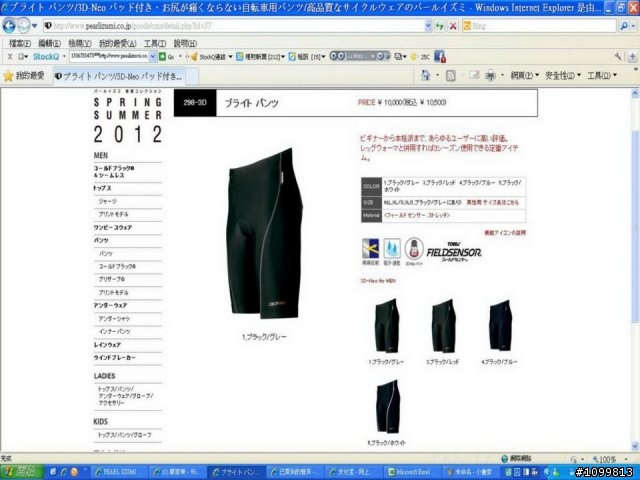Click the toolbar mail envelope icon
640x480 pixels.
[398, 57]
